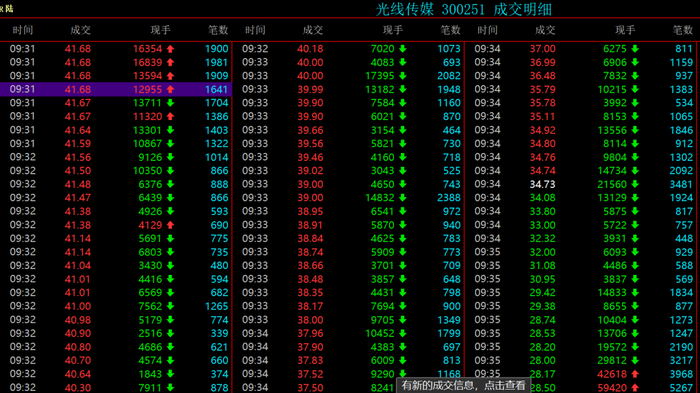Click the red up arrow beside 16354

pos(171,49)
